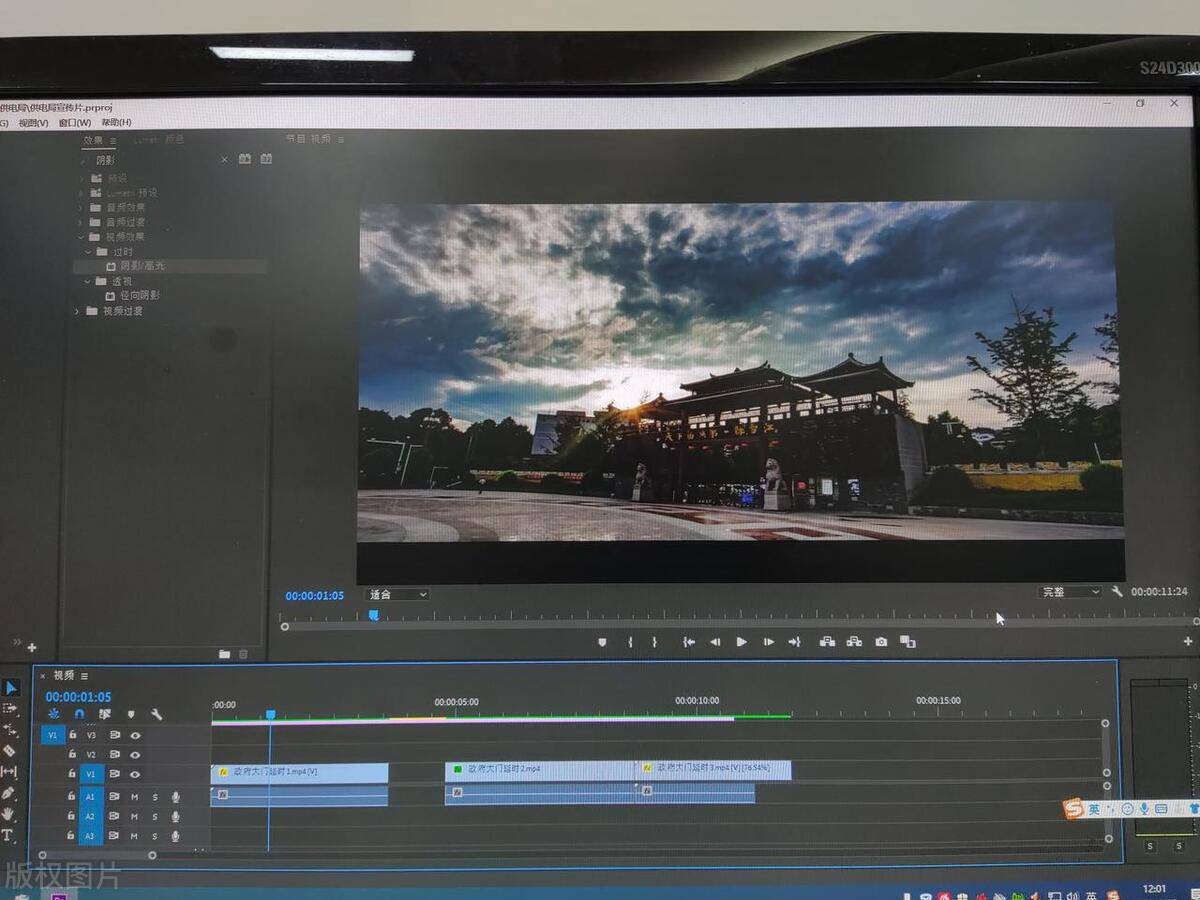Solo audio track A2

click(x=154, y=817)
